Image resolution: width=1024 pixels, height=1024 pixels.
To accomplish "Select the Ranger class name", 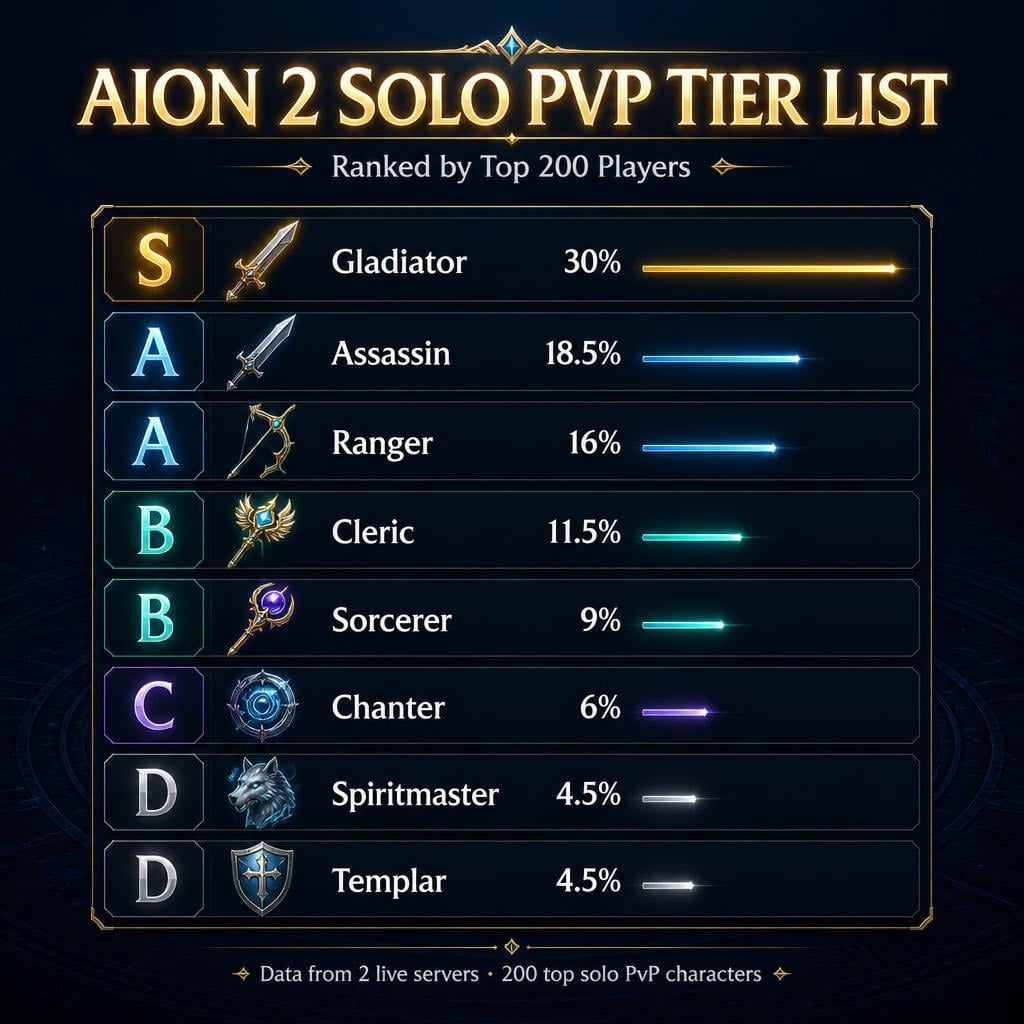I will coord(382,443).
